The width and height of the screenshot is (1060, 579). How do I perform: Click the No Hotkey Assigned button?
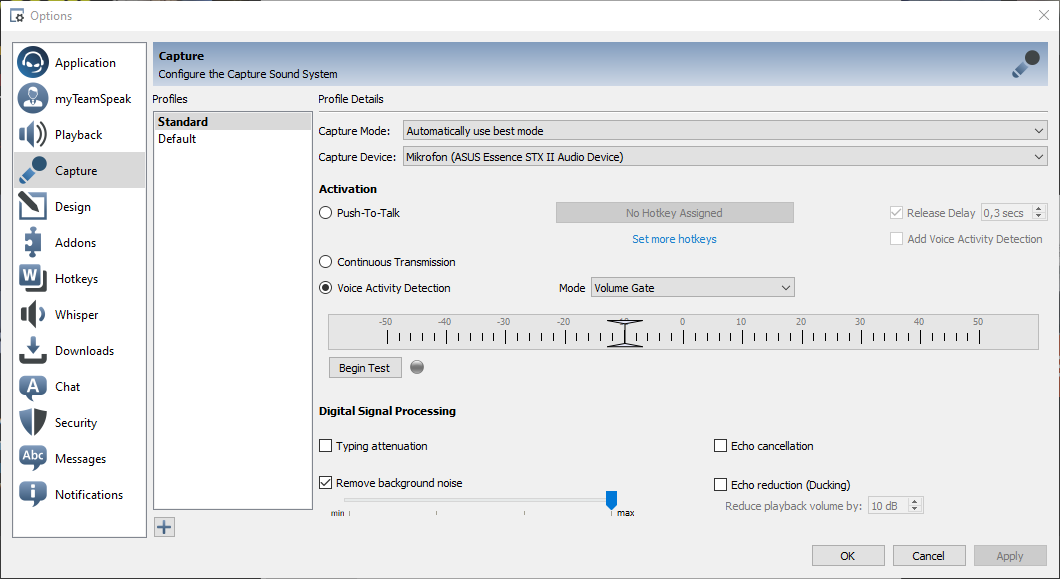[675, 212]
